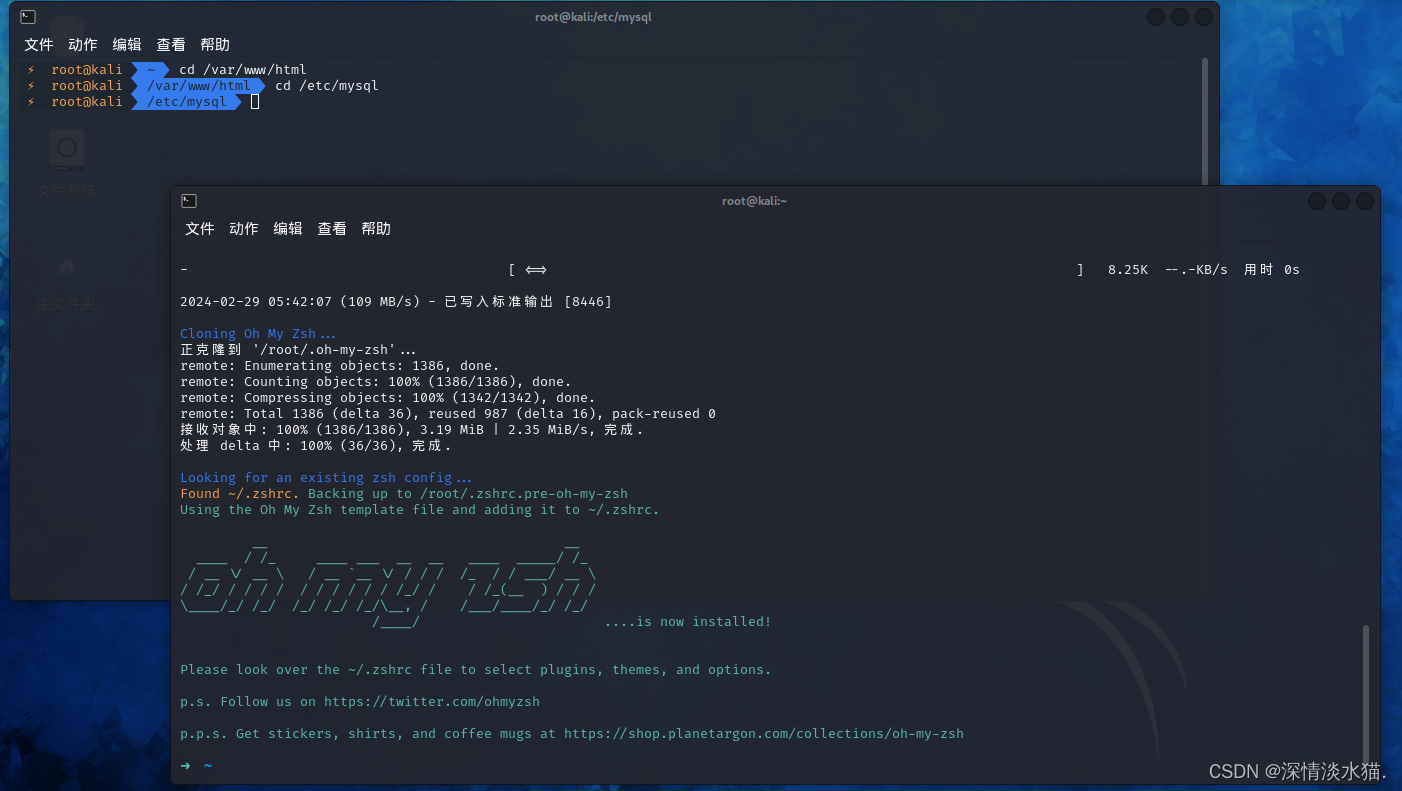Click the shop.planetargon.com oh-my-zsh link
1402x791 pixels.
(x=764, y=733)
